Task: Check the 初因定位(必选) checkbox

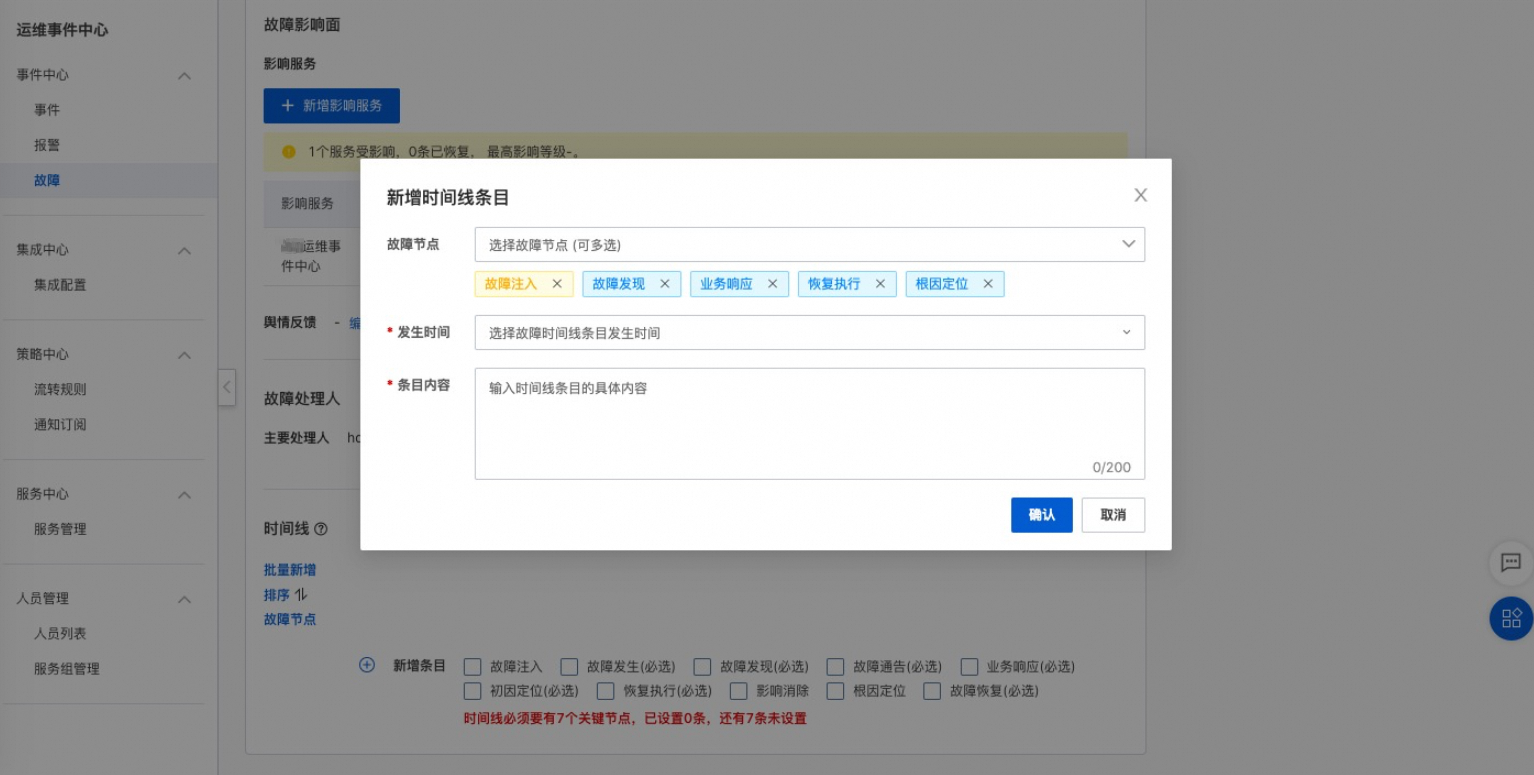Action: (x=474, y=691)
